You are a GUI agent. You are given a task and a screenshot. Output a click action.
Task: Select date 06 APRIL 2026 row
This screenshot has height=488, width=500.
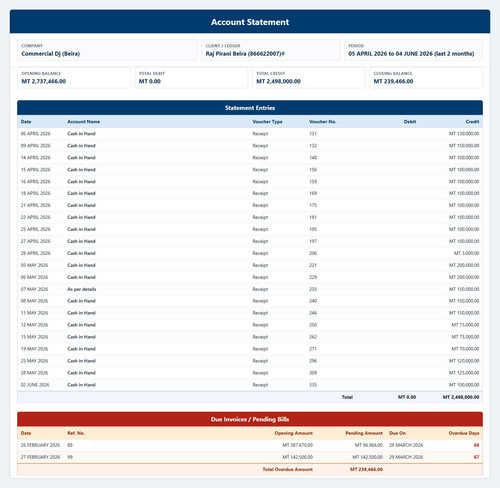coord(250,134)
